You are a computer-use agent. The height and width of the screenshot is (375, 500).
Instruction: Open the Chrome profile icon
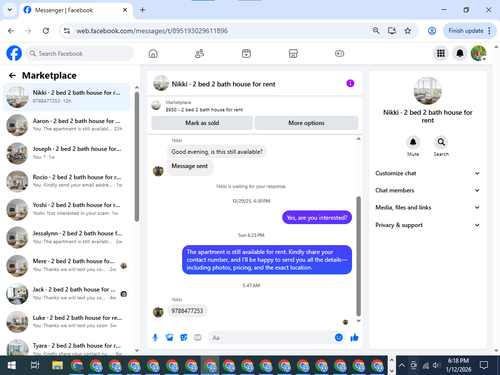click(432, 31)
